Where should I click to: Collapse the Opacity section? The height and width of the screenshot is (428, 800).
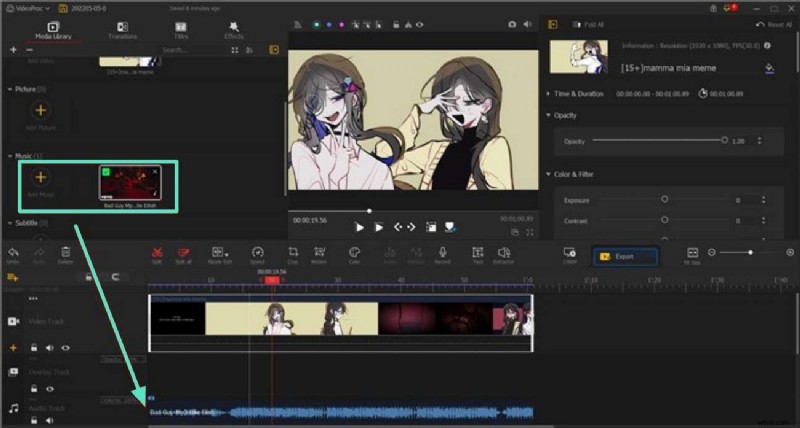[548, 115]
